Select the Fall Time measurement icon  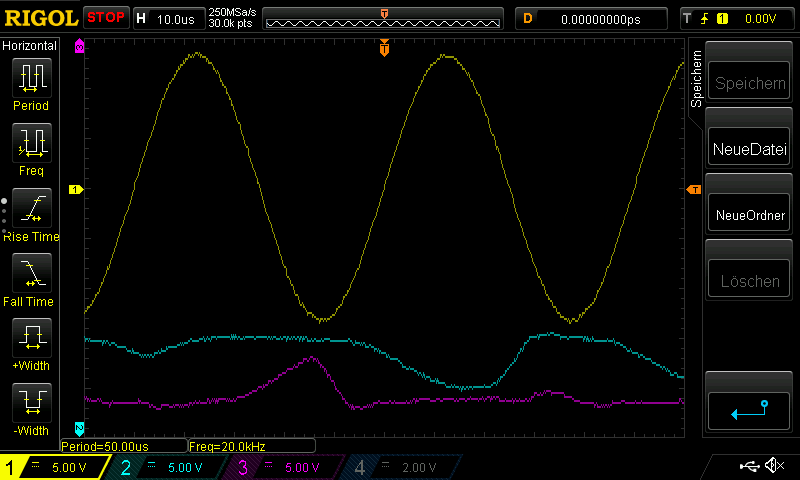pos(32,272)
